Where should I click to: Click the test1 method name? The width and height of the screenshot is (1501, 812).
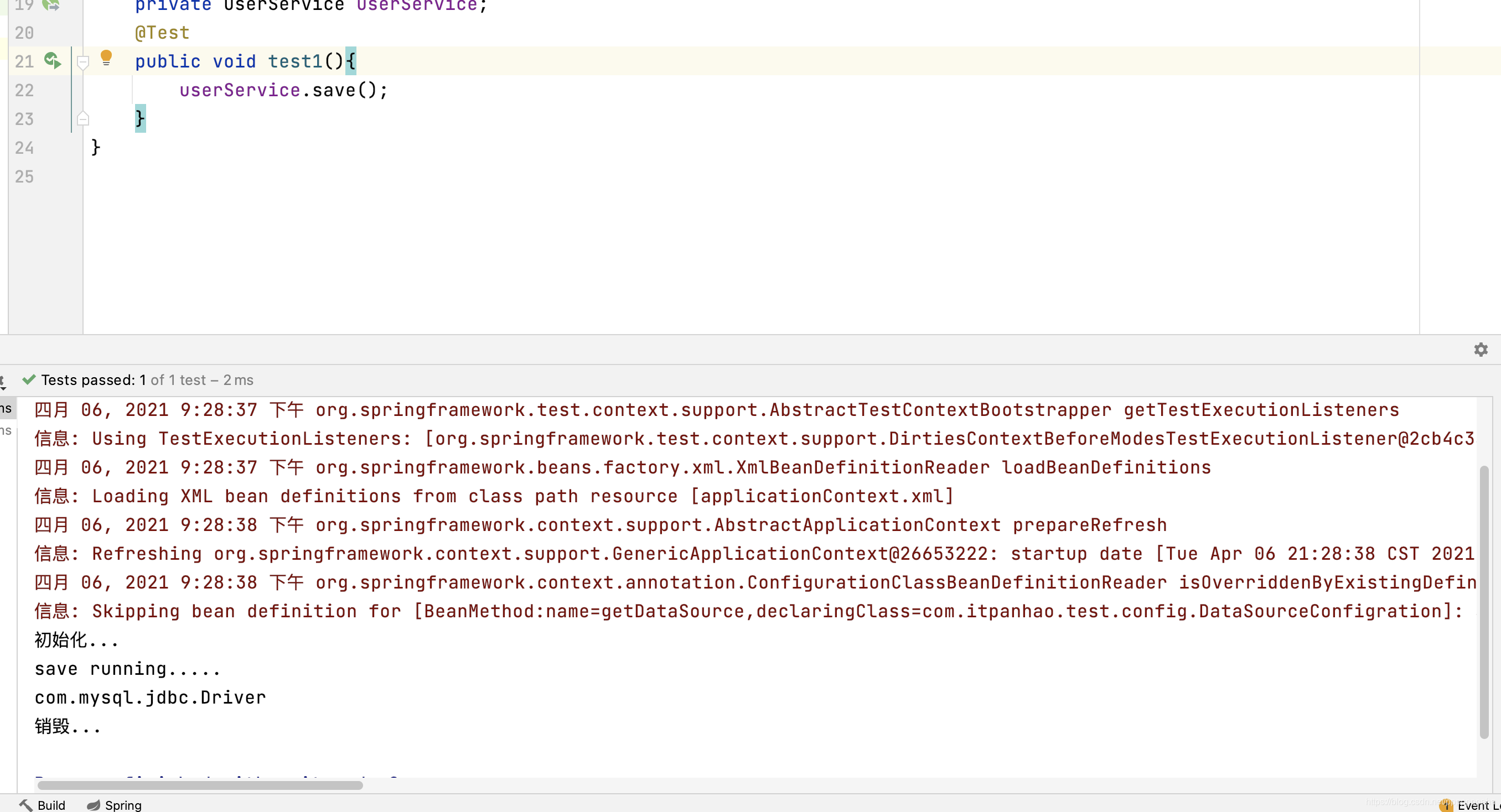click(295, 61)
